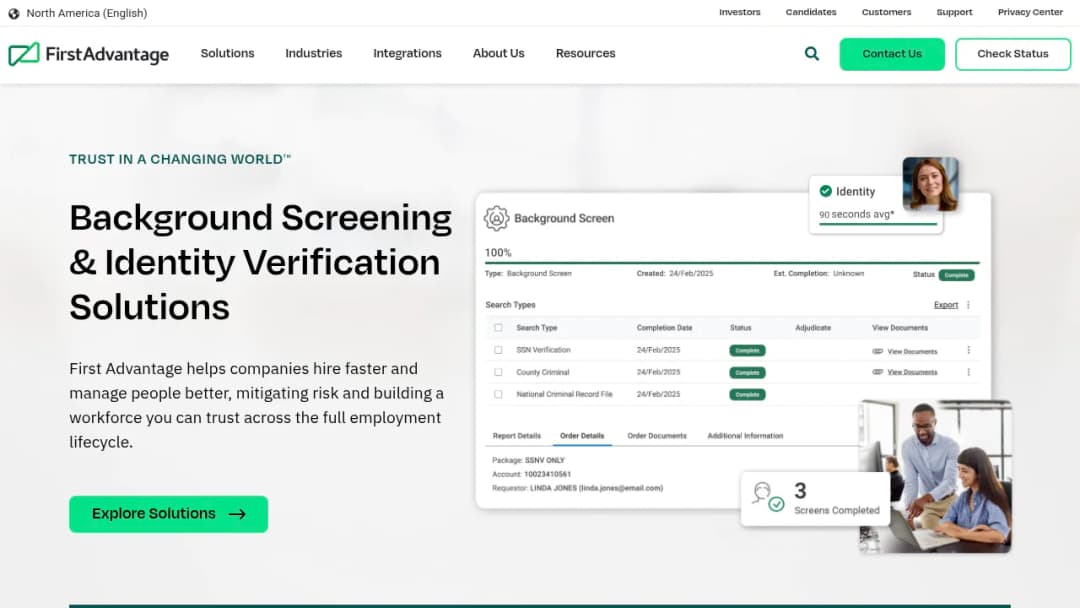The height and width of the screenshot is (608, 1080).
Task: Open the Support link
Action: point(955,12)
